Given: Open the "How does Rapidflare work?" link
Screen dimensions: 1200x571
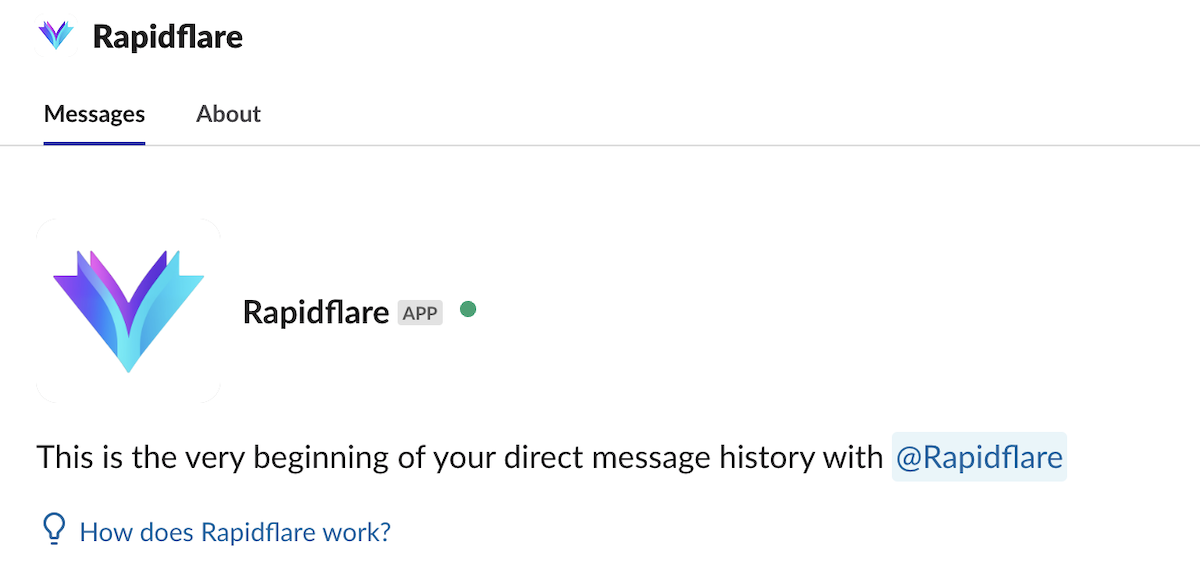Looking at the screenshot, I should pos(235,532).
